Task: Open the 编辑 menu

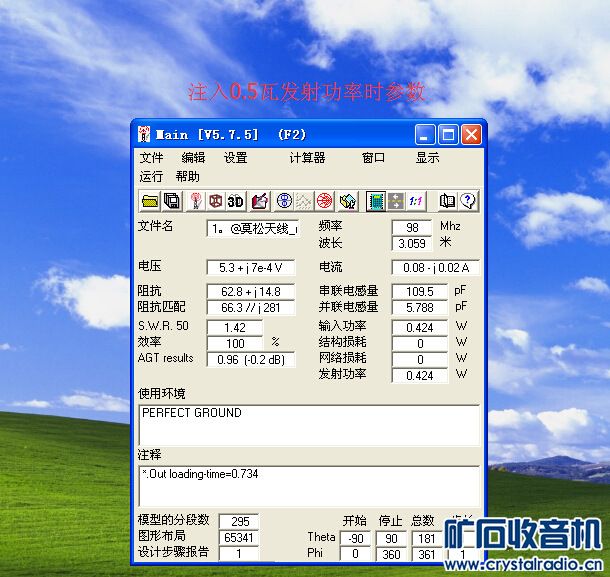Action: point(193,158)
